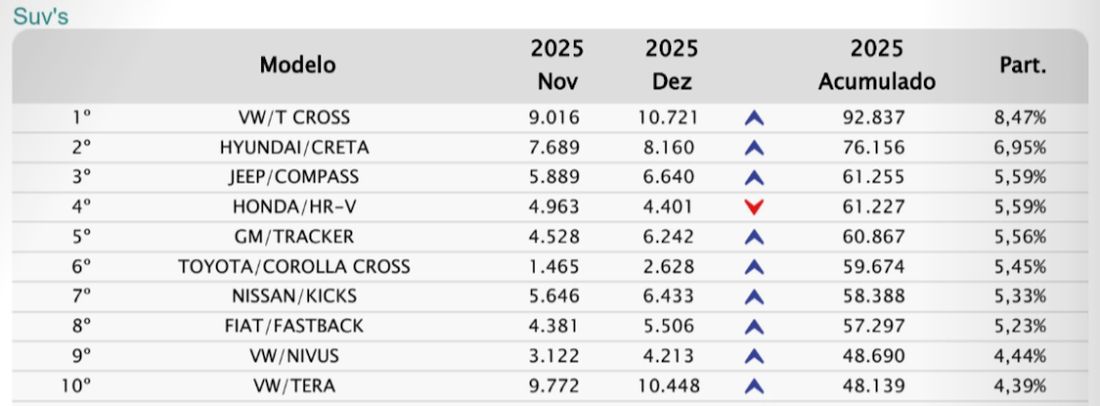Click the 4,39% share of VW/TERA

tap(1020, 386)
